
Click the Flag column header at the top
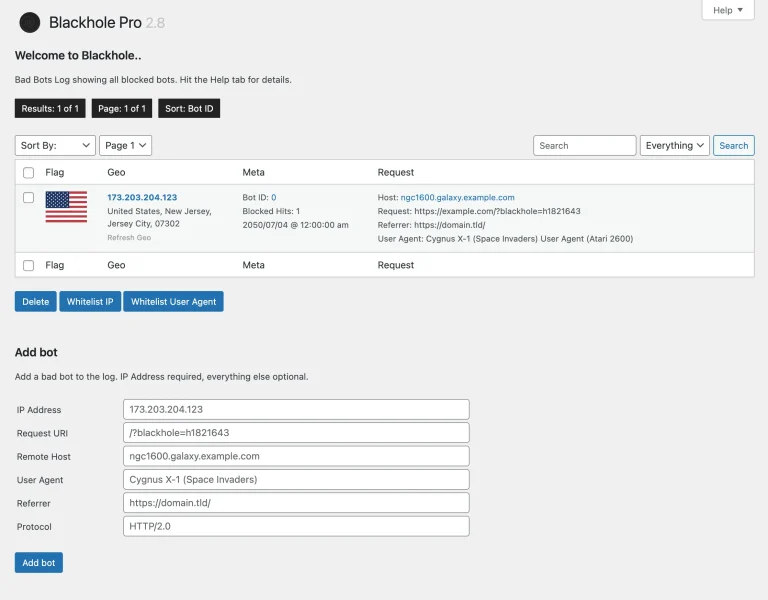point(55,172)
